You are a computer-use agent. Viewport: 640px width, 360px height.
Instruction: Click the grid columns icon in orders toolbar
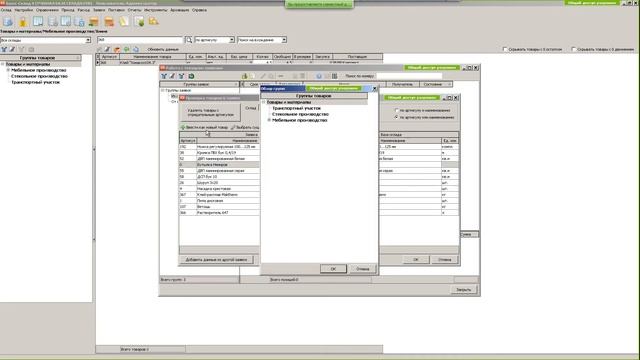[x=334, y=76]
